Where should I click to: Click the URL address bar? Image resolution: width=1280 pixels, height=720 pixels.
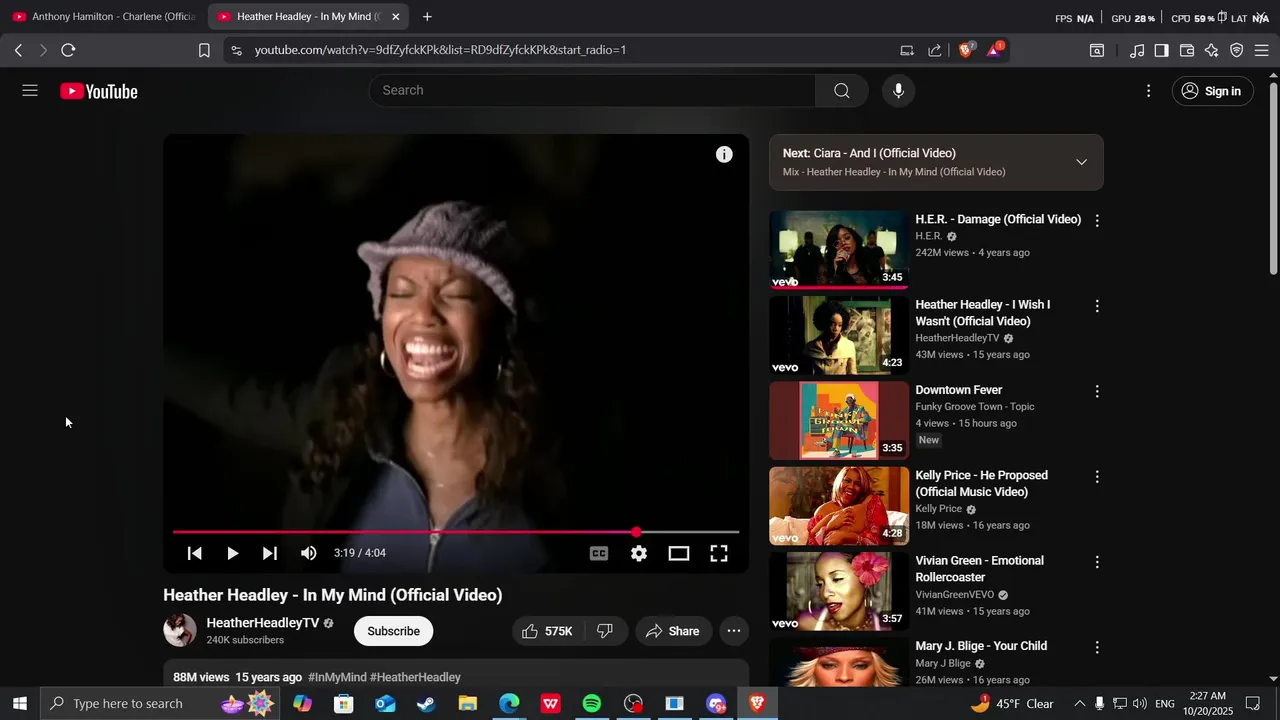coord(560,50)
